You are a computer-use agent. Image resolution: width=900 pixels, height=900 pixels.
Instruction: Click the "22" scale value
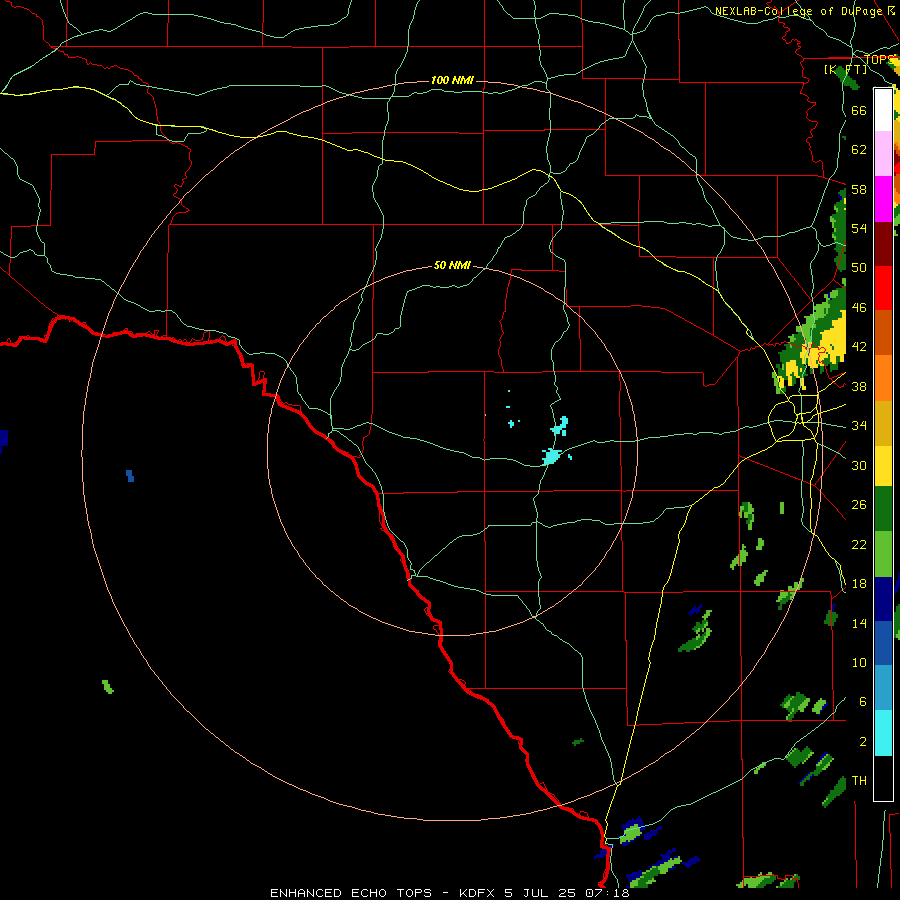click(859, 544)
